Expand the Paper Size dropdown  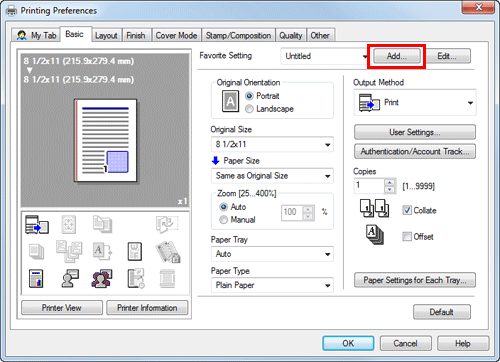[272, 176]
